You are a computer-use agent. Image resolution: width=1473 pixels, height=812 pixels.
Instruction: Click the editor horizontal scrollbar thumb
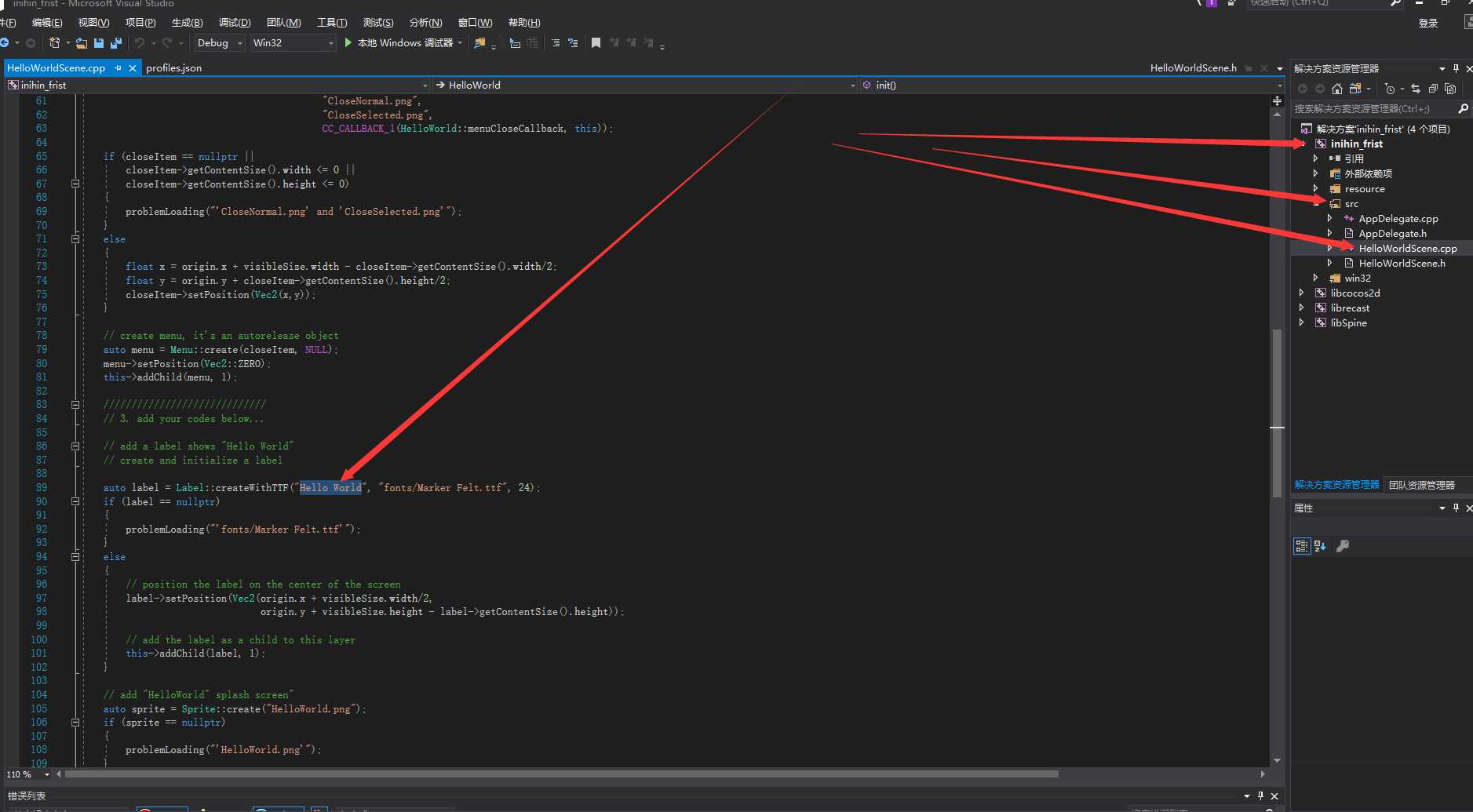click(x=562, y=774)
